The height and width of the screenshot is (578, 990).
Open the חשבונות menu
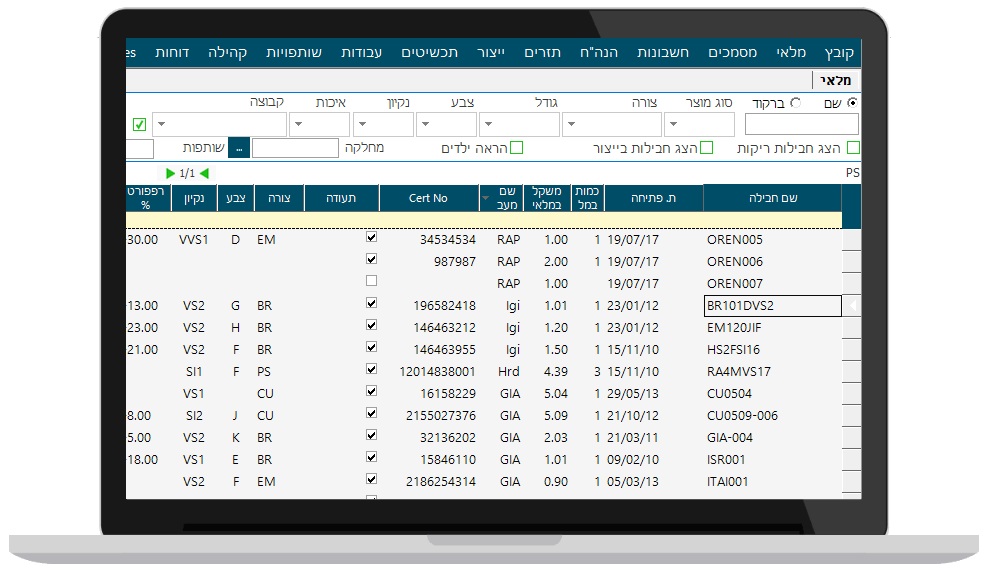pos(662,52)
